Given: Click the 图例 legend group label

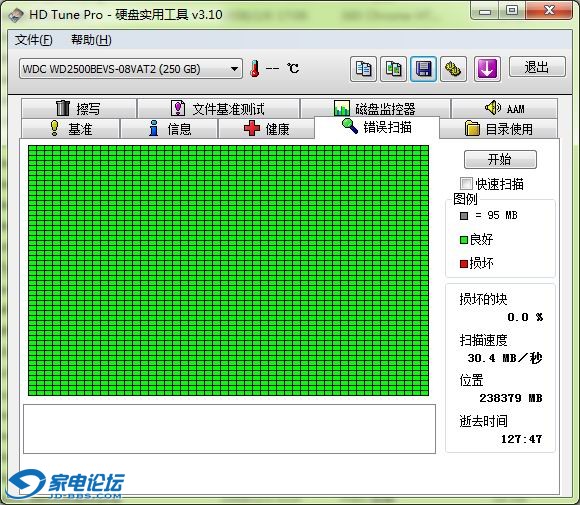Looking at the screenshot, I should [465, 199].
